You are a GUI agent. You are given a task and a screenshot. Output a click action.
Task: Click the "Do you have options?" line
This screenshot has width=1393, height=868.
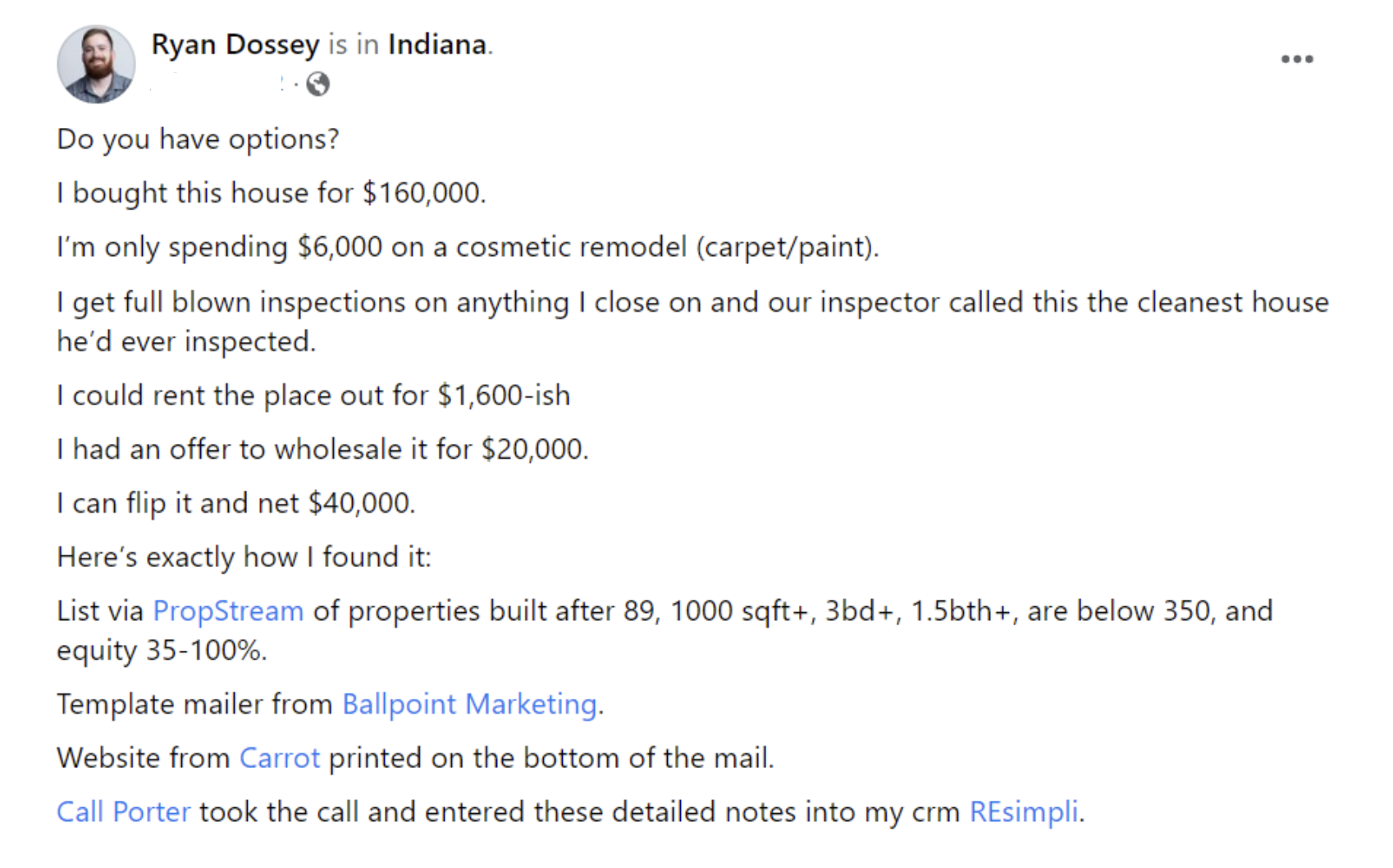[198, 139]
